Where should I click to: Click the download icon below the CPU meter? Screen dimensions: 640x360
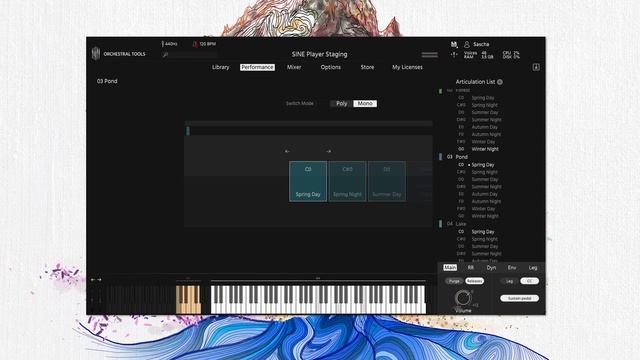536,67
